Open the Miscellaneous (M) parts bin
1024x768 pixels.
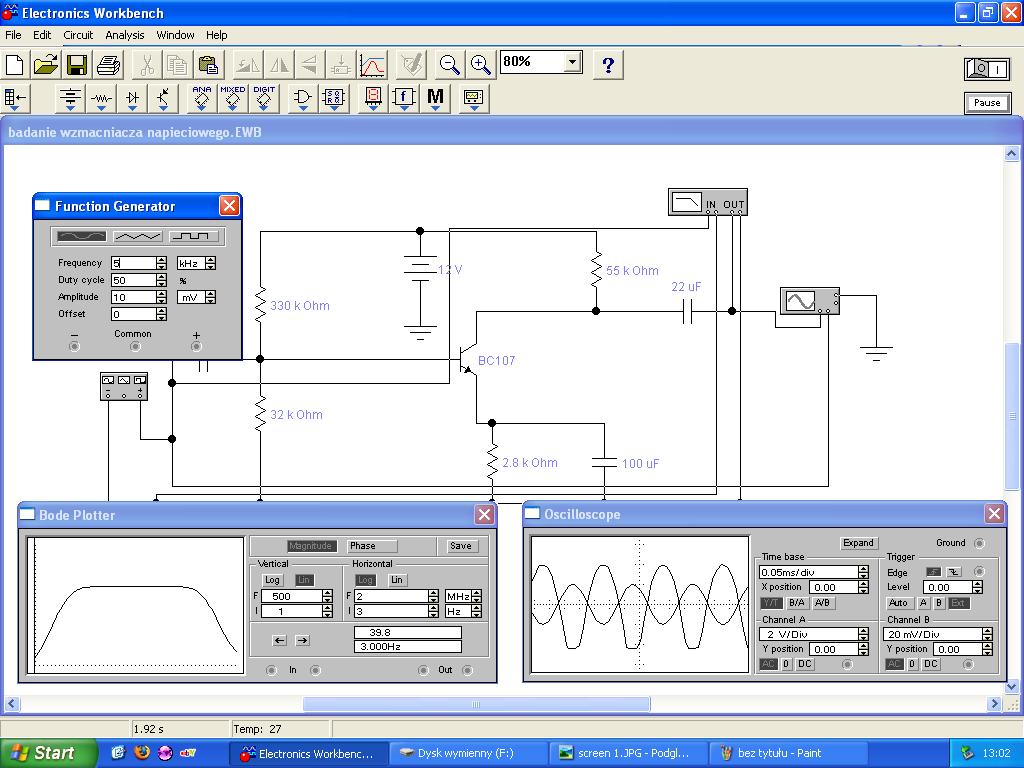(x=435, y=99)
